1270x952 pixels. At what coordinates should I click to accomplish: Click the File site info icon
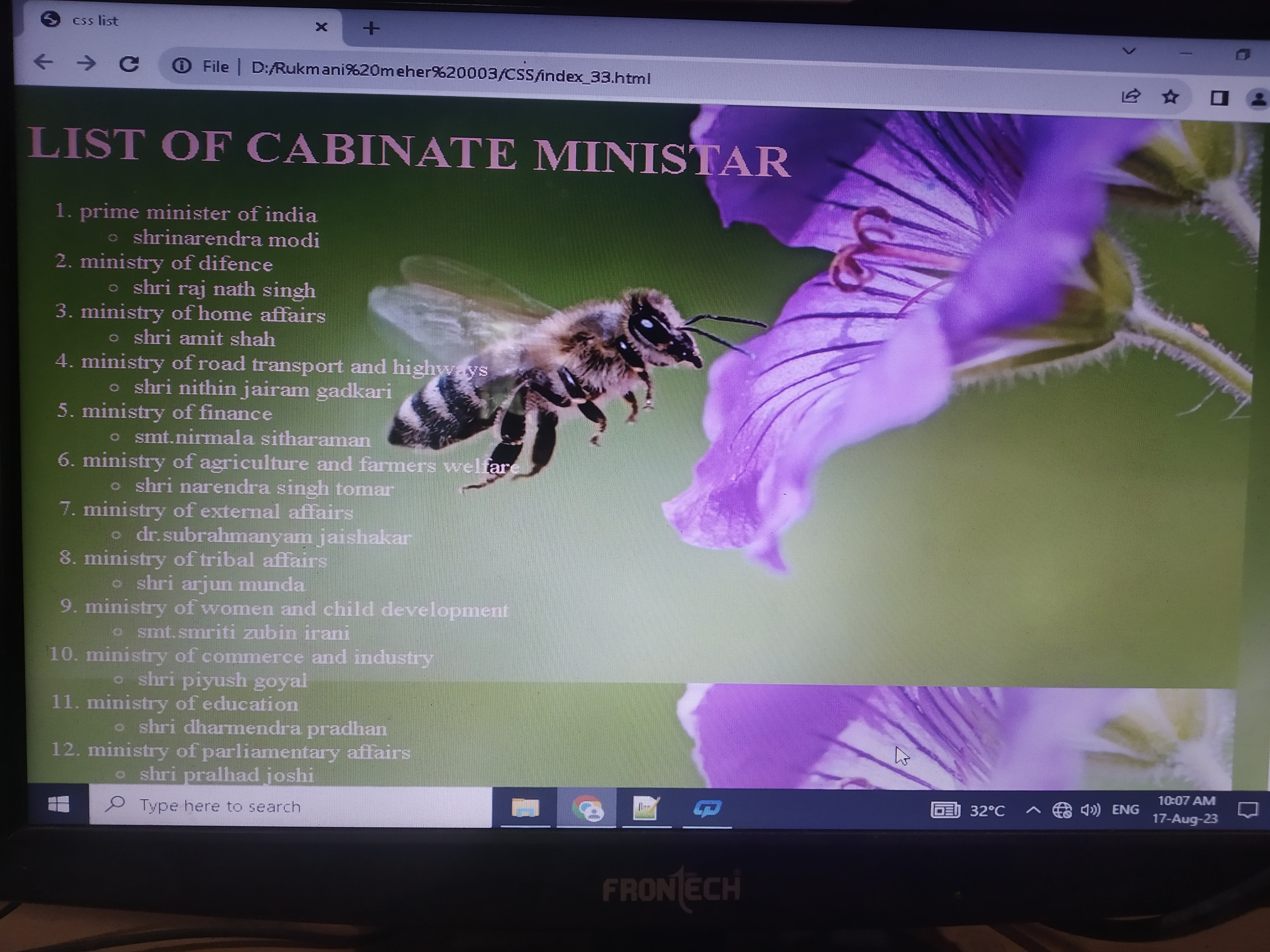click(x=182, y=66)
